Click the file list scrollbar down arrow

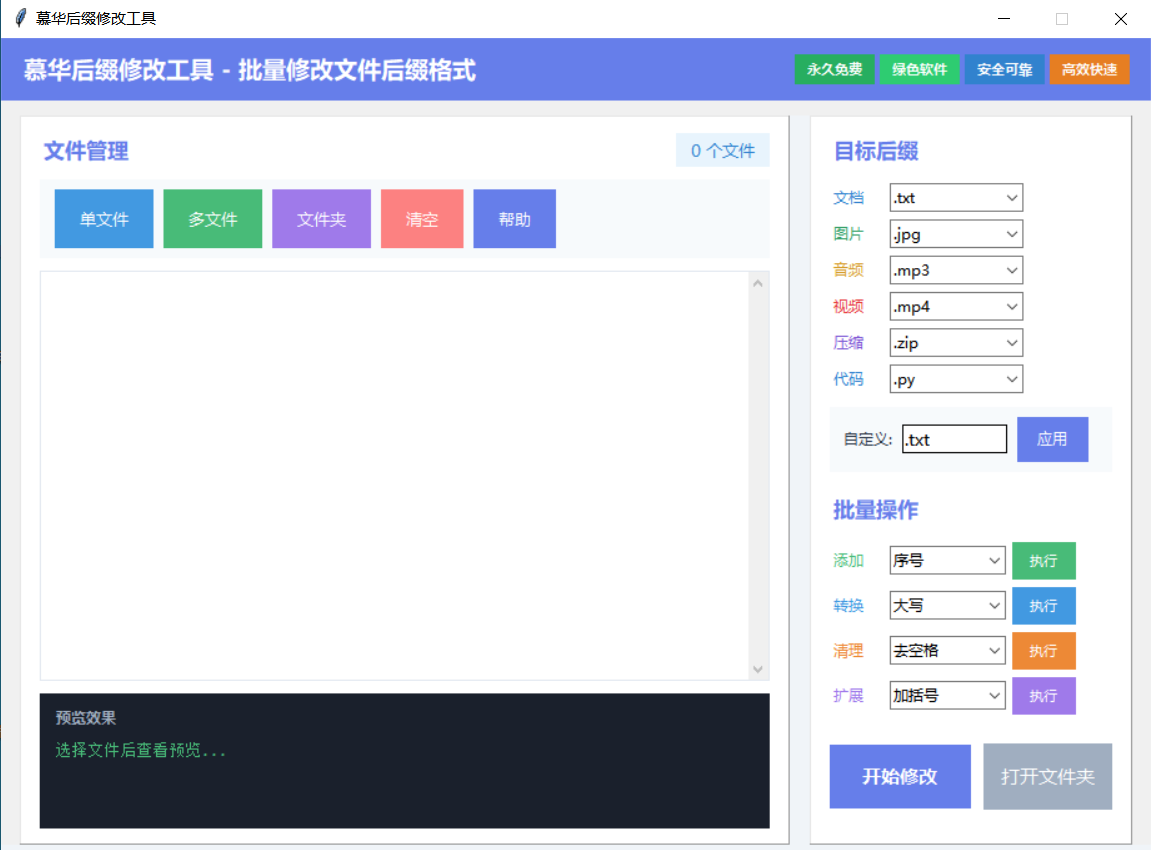[x=758, y=669]
